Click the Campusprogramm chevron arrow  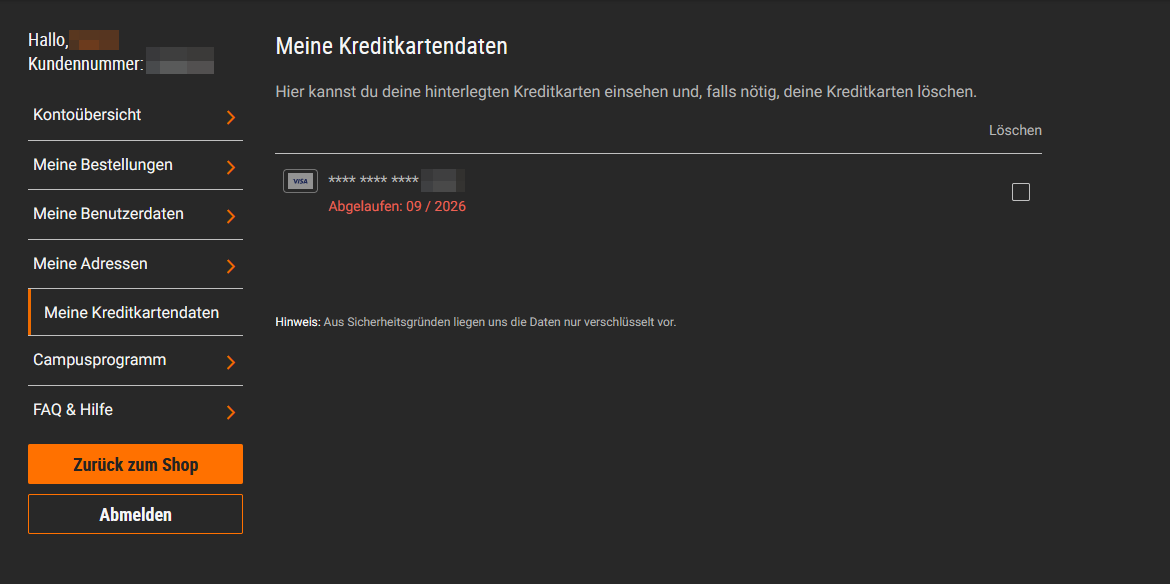click(231, 362)
